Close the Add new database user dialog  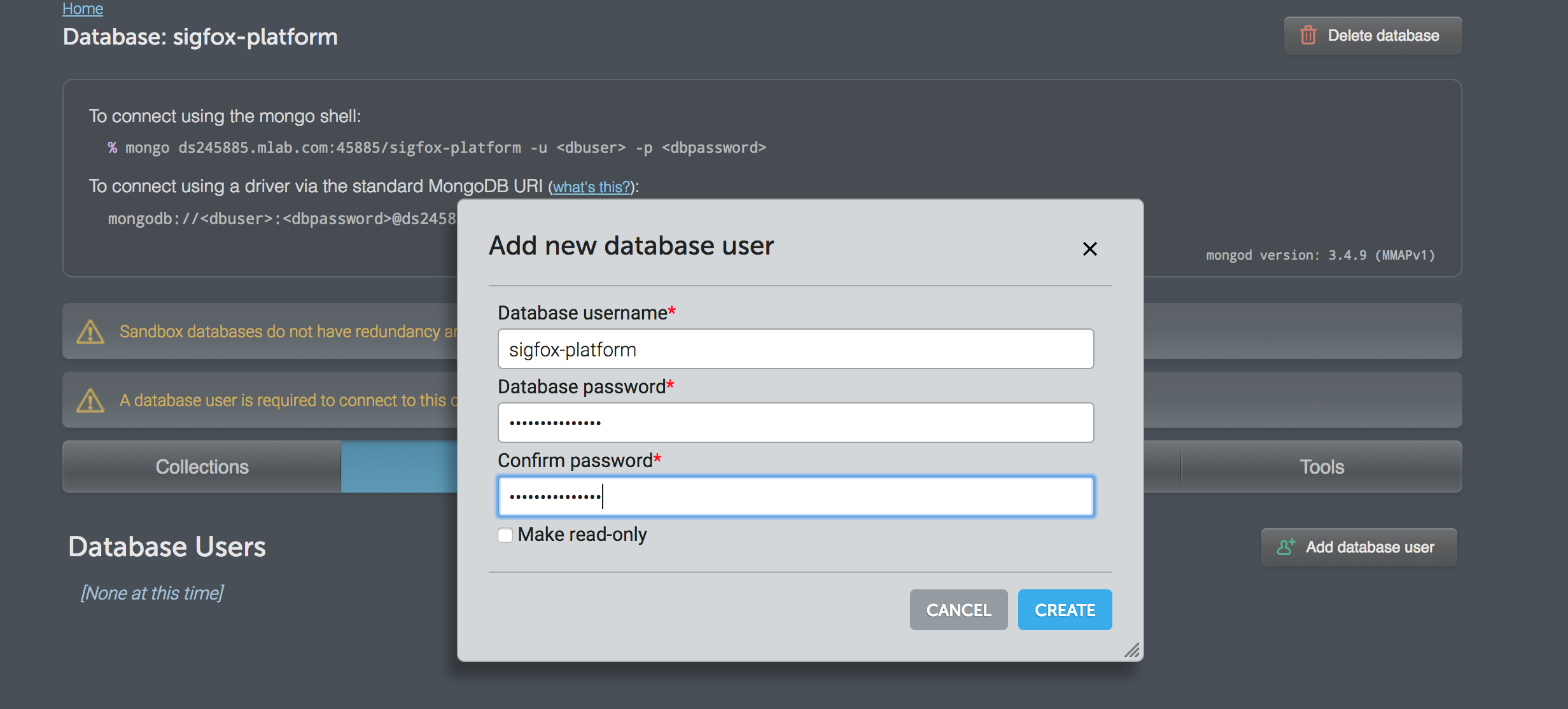(1089, 249)
